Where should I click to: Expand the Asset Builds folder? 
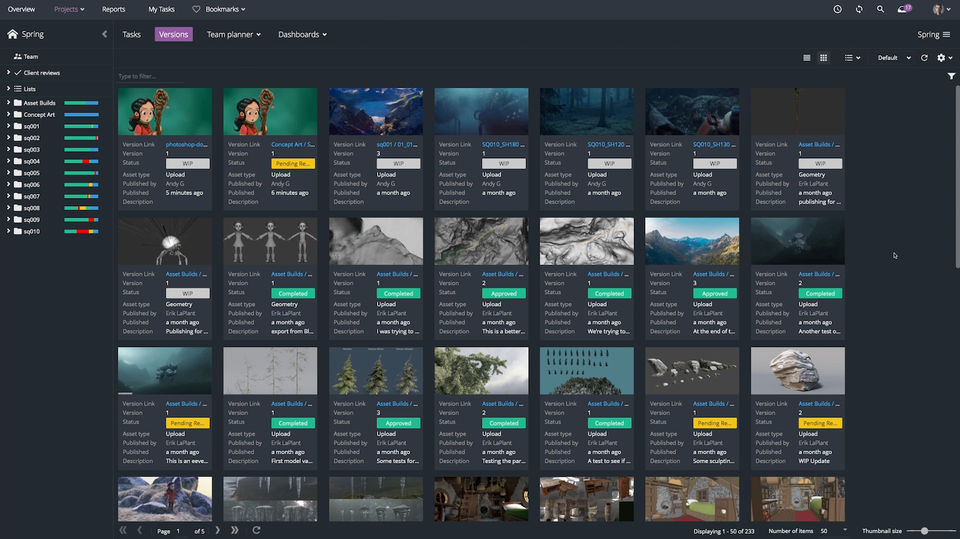tap(8, 103)
